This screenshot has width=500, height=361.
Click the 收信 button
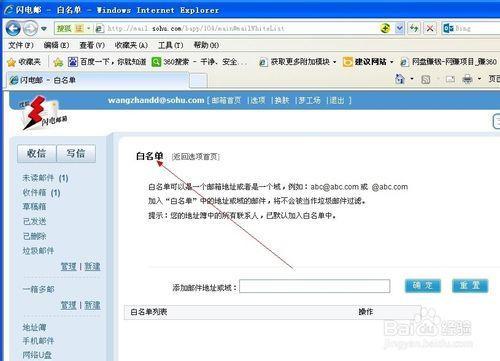tap(37, 154)
